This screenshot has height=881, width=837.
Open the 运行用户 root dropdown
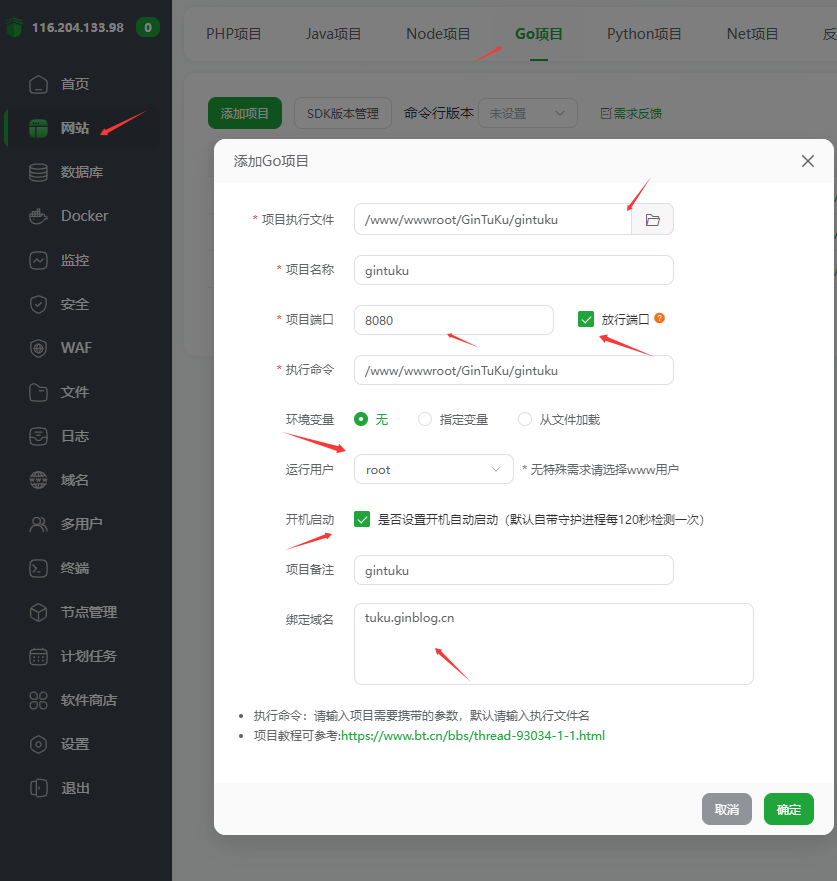tap(434, 469)
